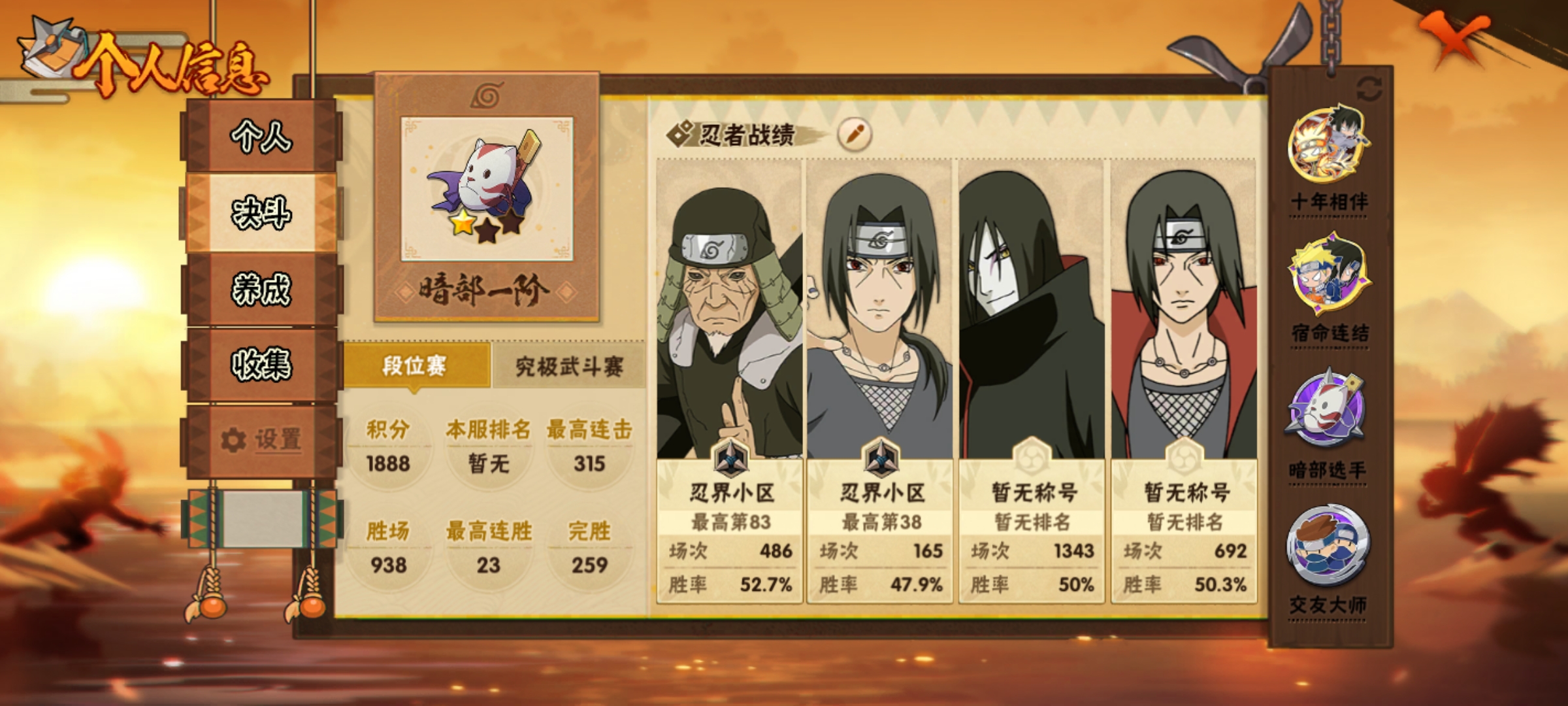
Task: Click the blank scroll below 设置
Action: (263, 519)
